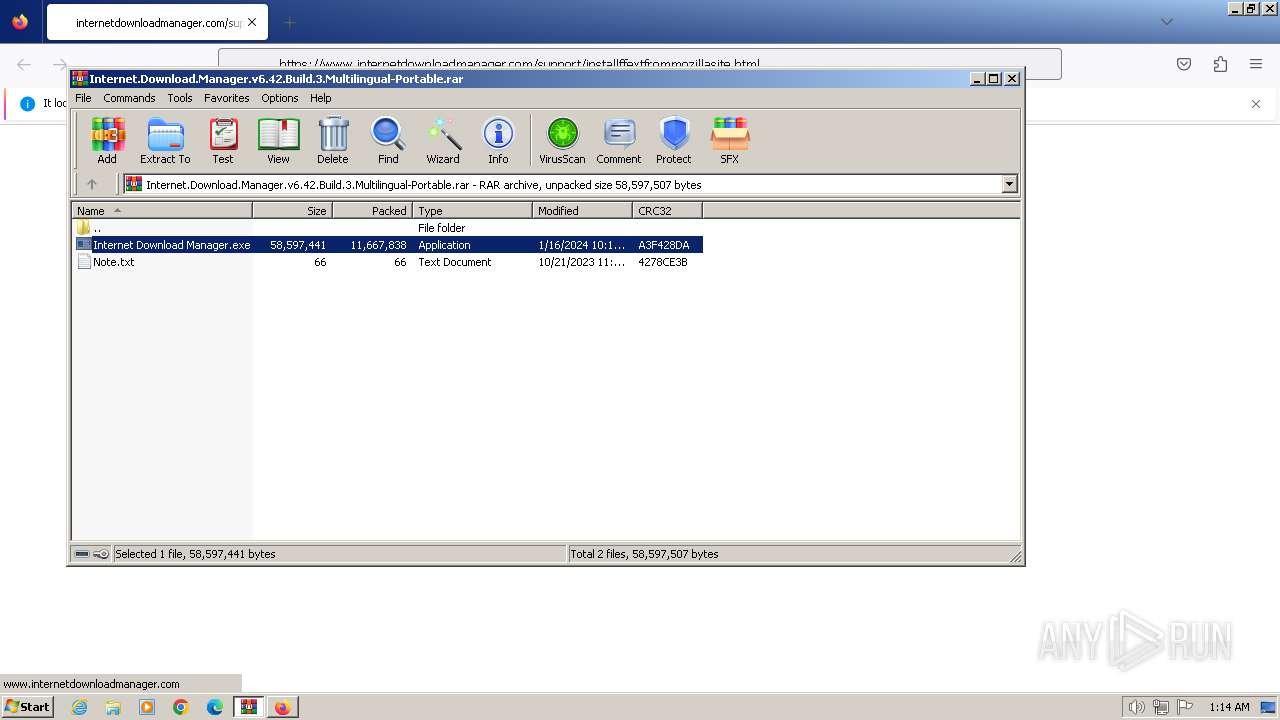Open the Options menu
Screen dimensions: 1280x720
tap(280, 98)
